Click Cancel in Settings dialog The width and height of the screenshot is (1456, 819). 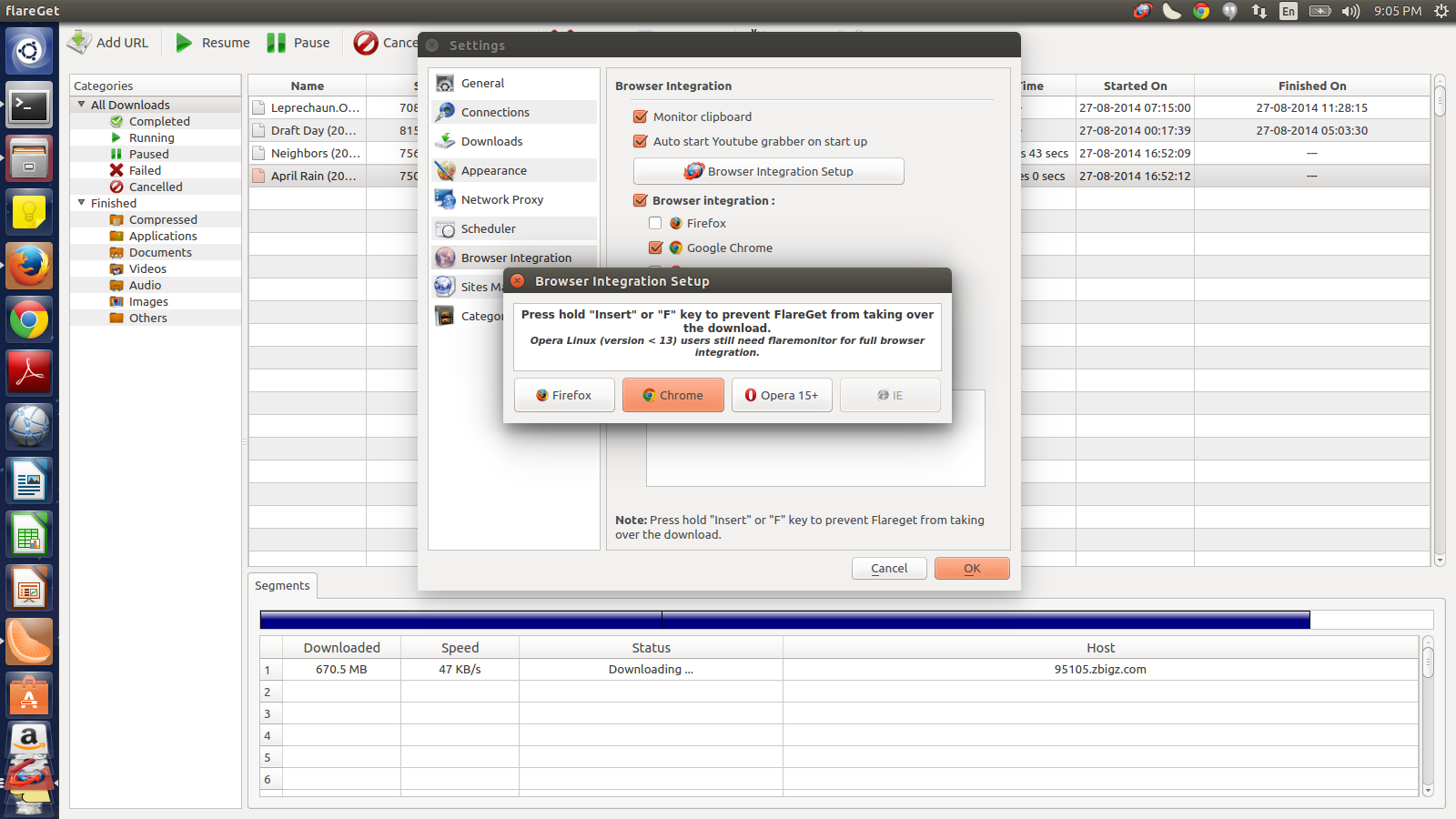pos(889,568)
